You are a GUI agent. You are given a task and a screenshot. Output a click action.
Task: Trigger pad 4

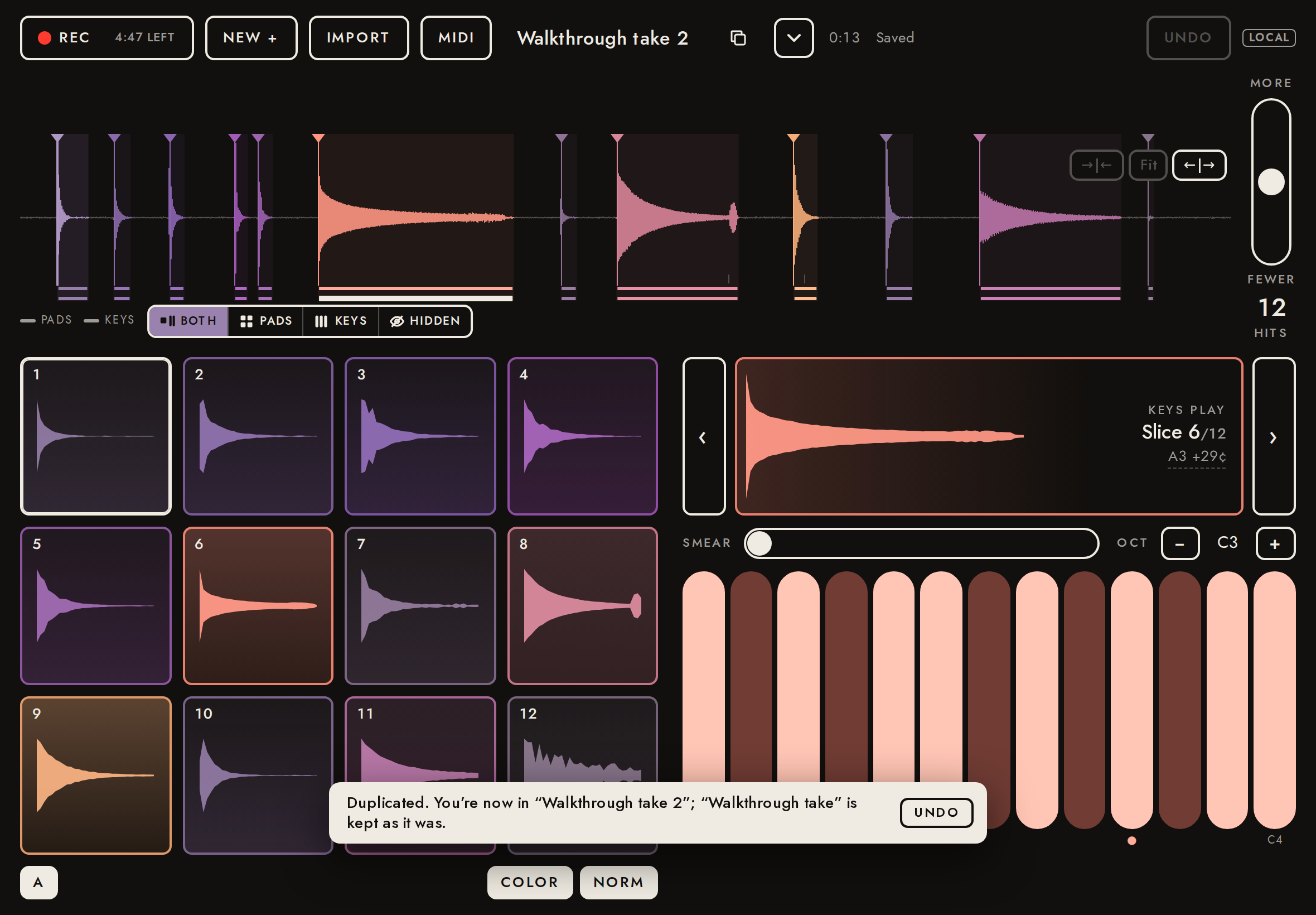583,436
